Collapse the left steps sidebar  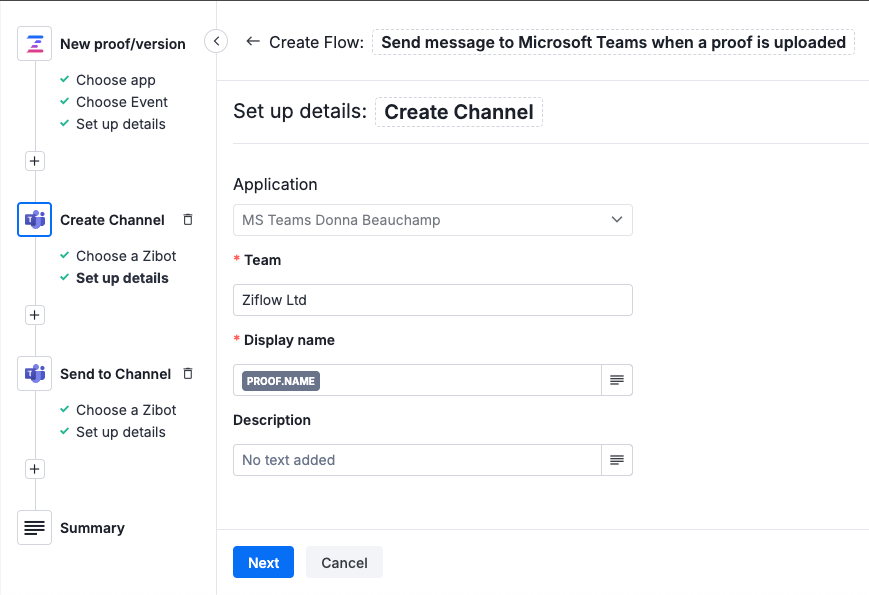(x=216, y=41)
